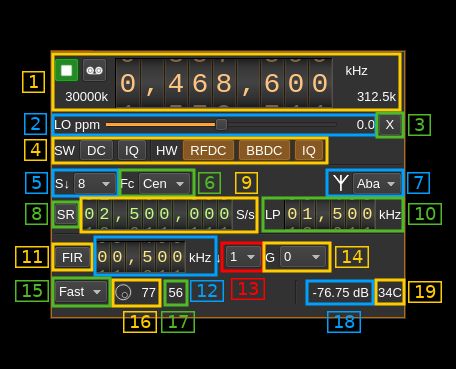Viewport: 456px width, 369px height.
Task: Expand the antenna selection dropdown Aba
Action: pos(376,184)
